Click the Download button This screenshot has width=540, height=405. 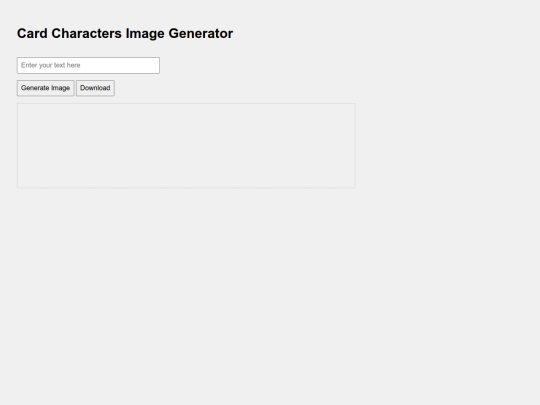pyautogui.click(x=95, y=88)
